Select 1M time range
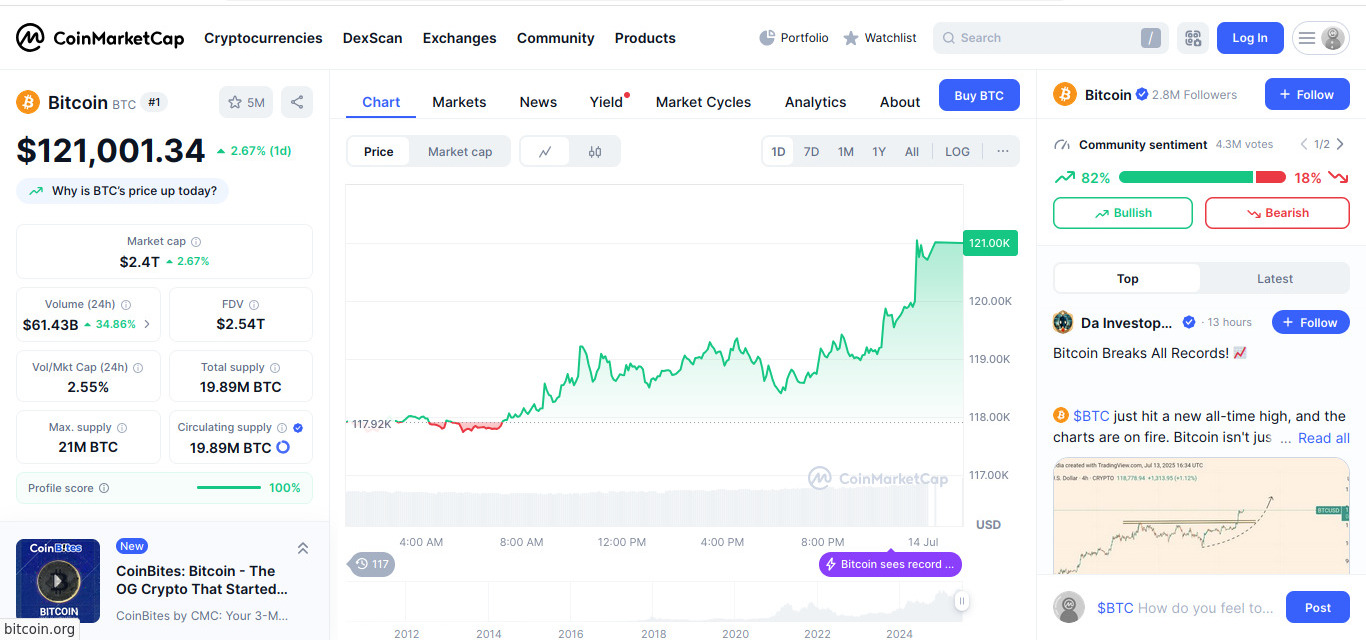1366x640 pixels. [x=845, y=152]
